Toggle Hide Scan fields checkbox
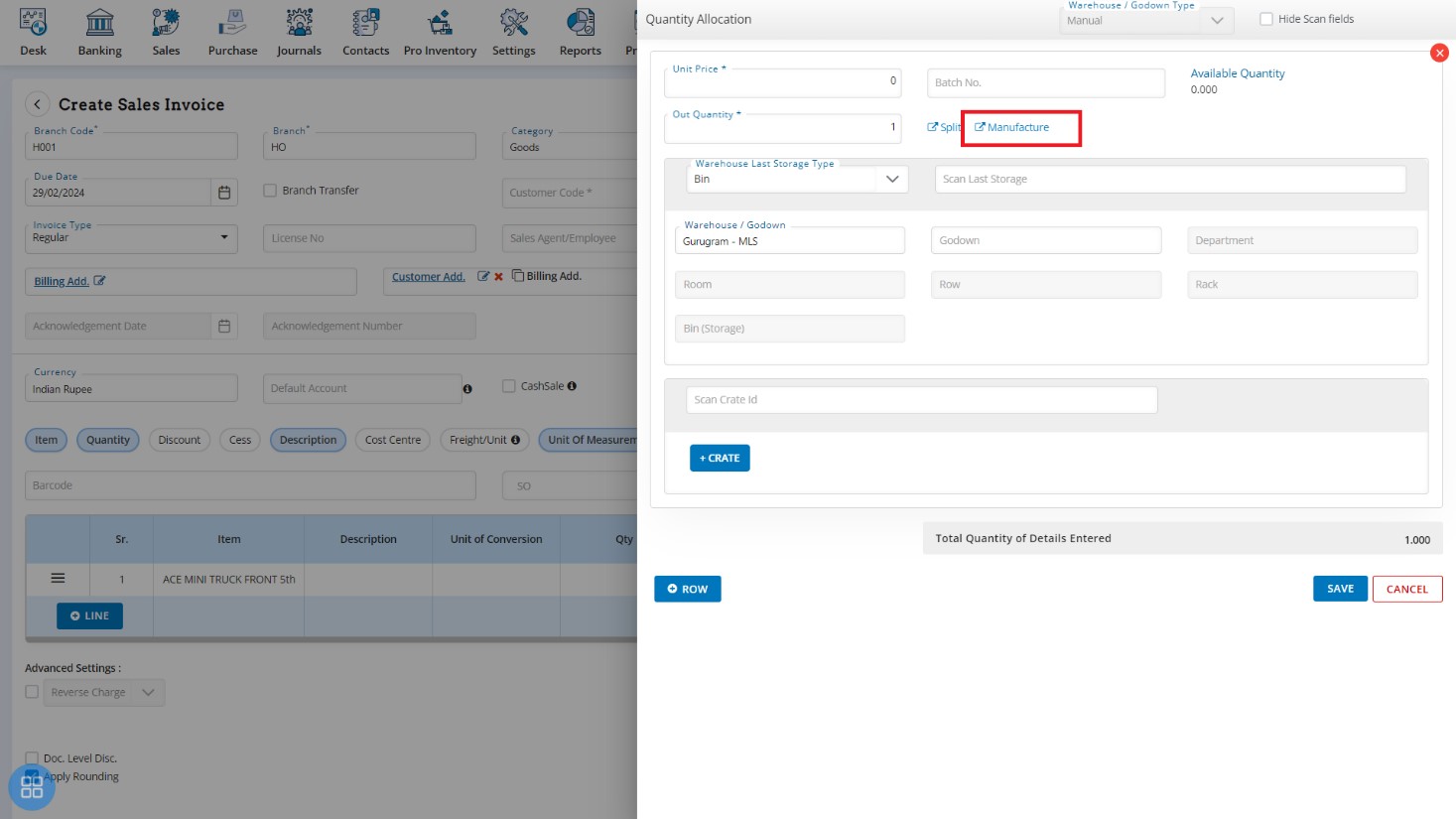 (1266, 19)
